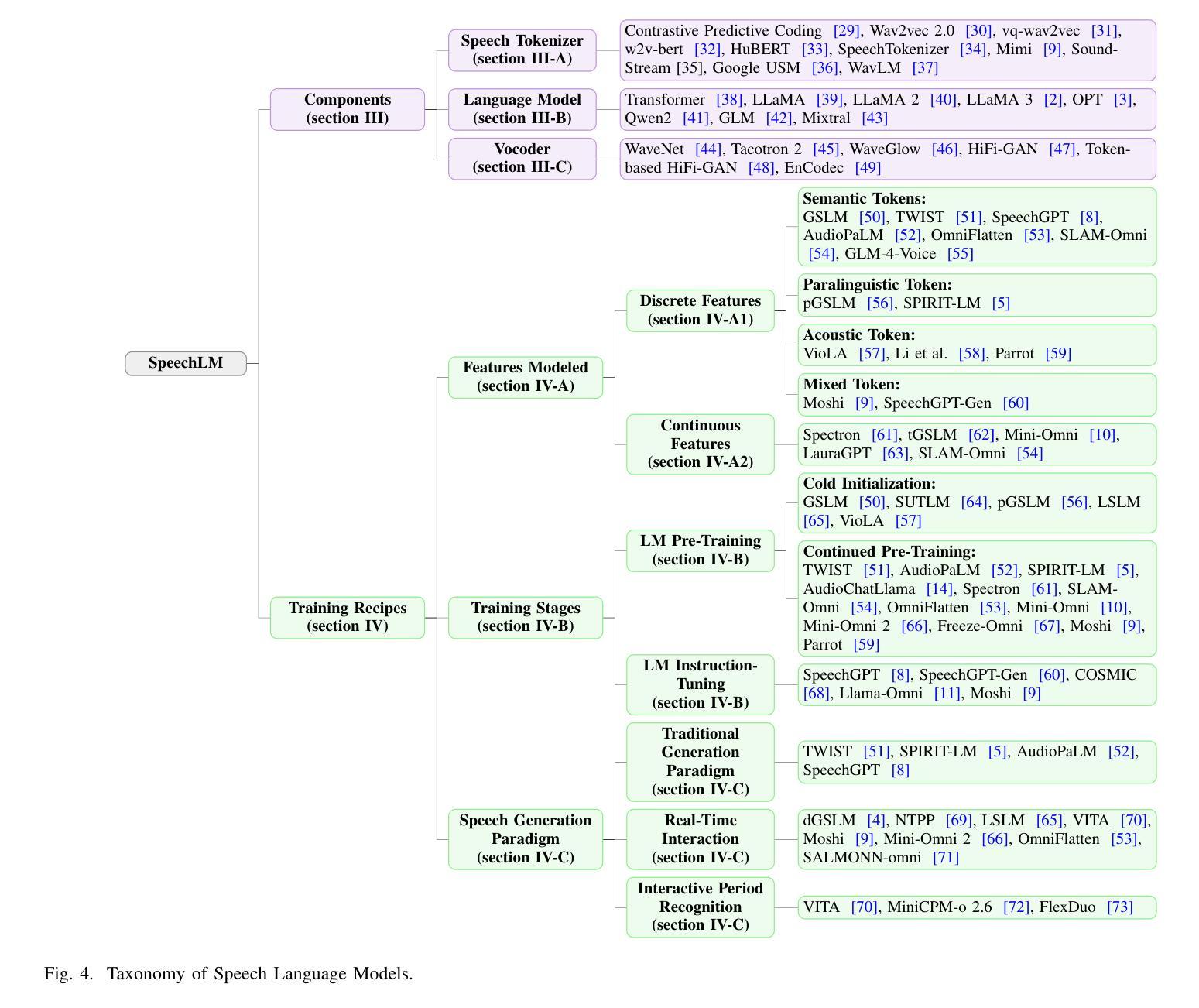Follow citation [55] for GLM-4-Voice
The height and width of the screenshot is (1008, 1199).
pyautogui.click(x=961, y=254)
